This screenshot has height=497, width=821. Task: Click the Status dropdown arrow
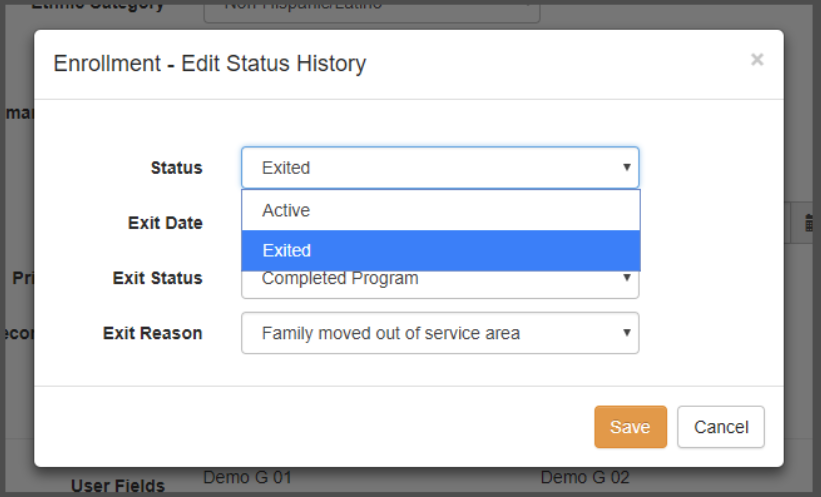[626, 168]
